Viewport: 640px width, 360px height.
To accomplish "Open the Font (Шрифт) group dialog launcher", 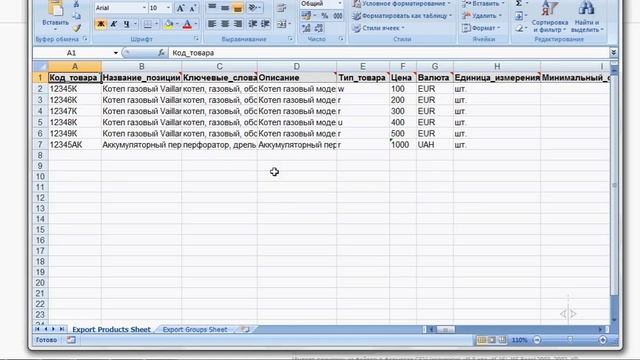I will 196,39.
